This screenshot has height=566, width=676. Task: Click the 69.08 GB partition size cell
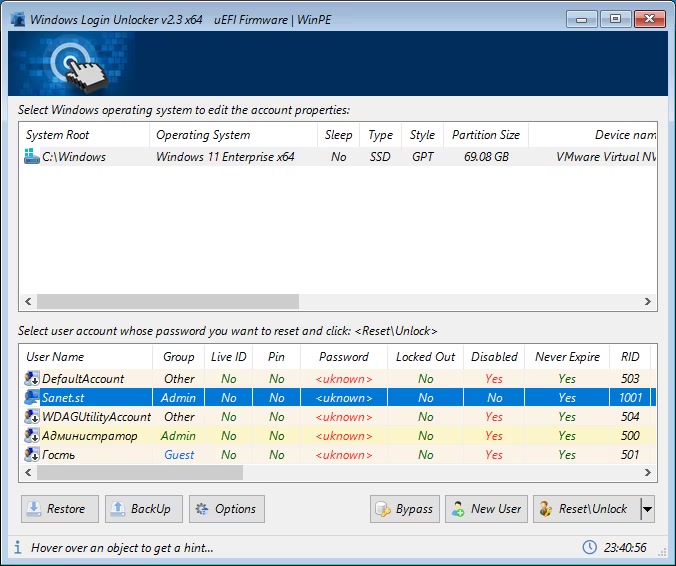coord(486,156)
